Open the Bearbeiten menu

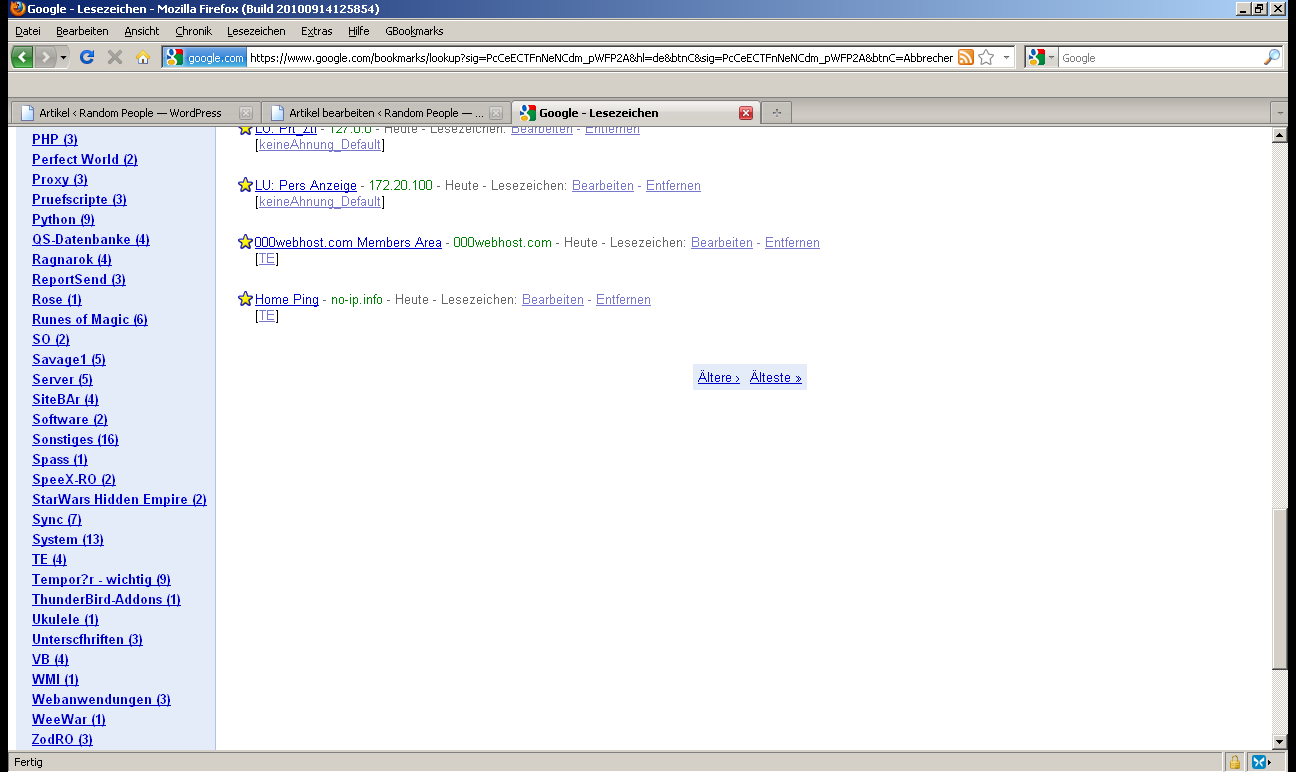click(x=82, y=31)
